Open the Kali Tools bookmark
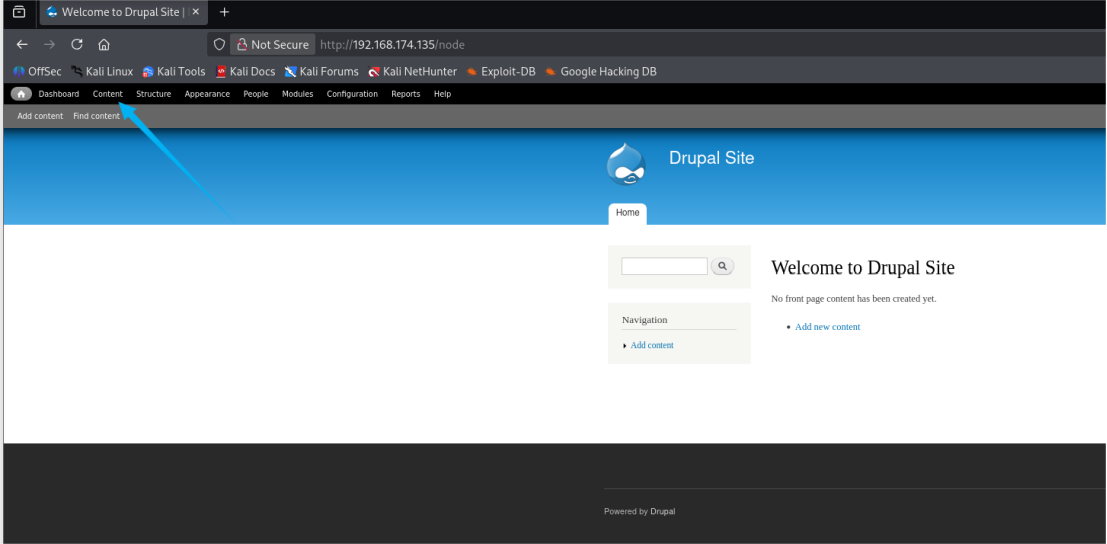1107x544 pixels. (x=174, y=71)
